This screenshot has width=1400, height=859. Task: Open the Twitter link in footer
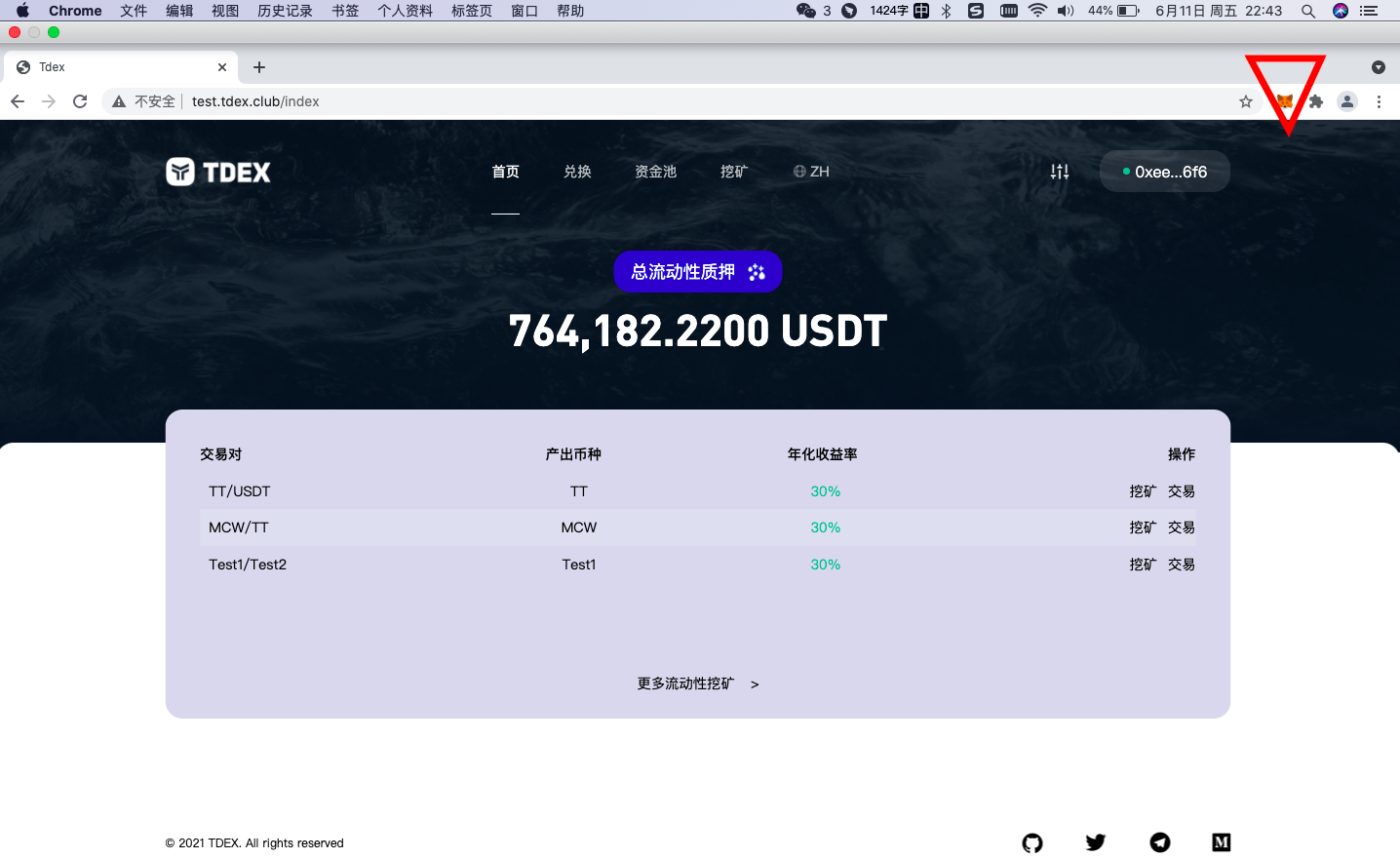(x=1096, y=842)
